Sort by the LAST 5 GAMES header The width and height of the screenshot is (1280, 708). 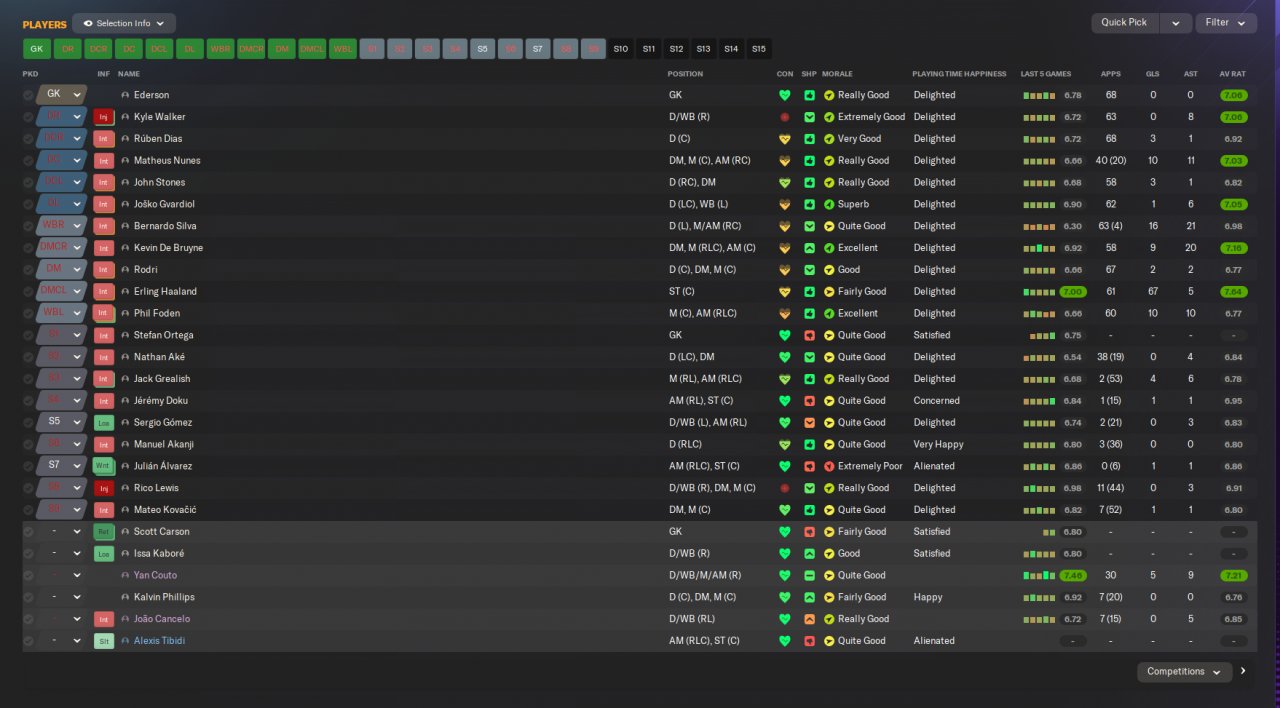click(1045, 74)
